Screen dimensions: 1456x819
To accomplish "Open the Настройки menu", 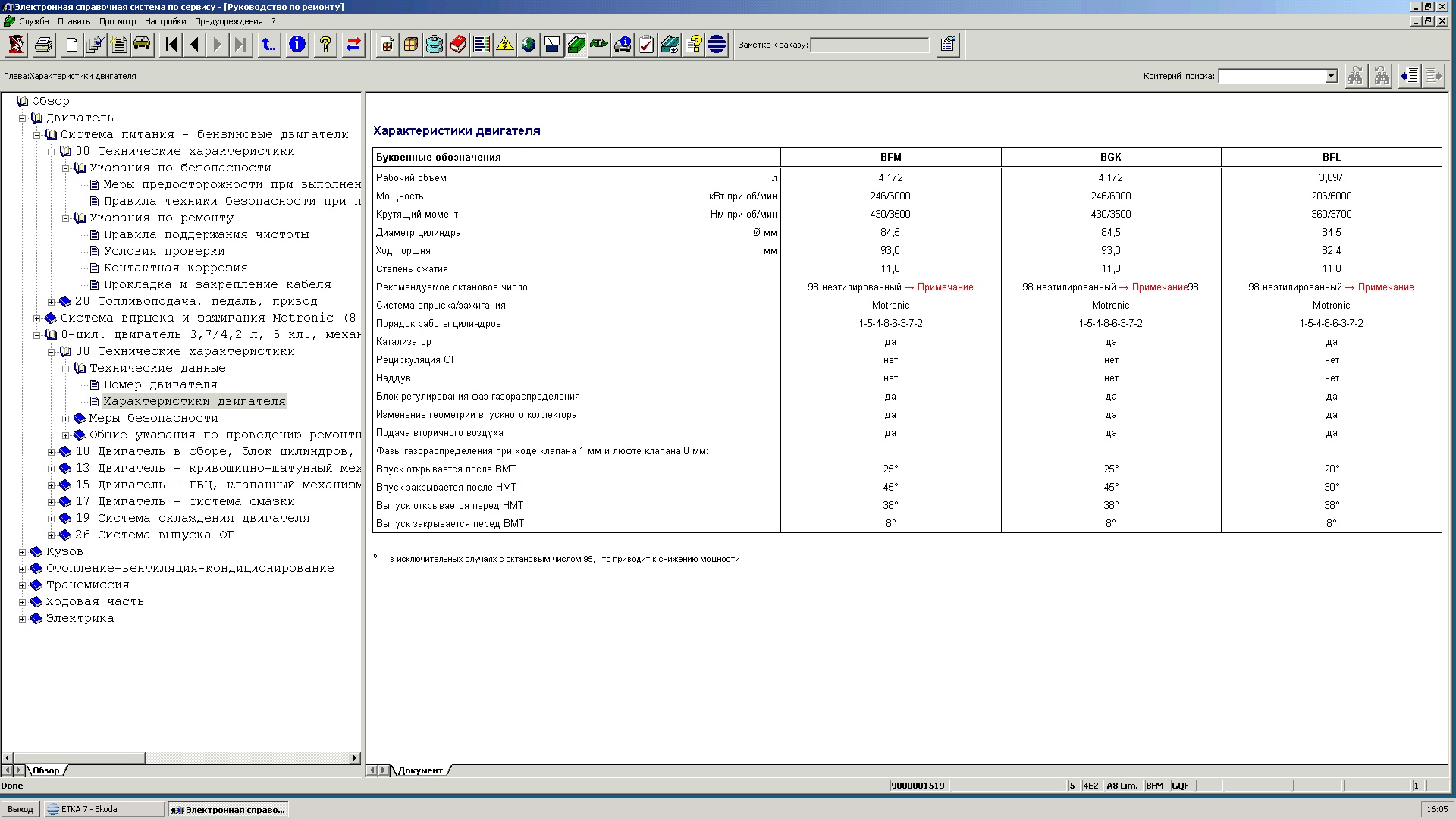I will pyautogui.click(x=165, y=21).
